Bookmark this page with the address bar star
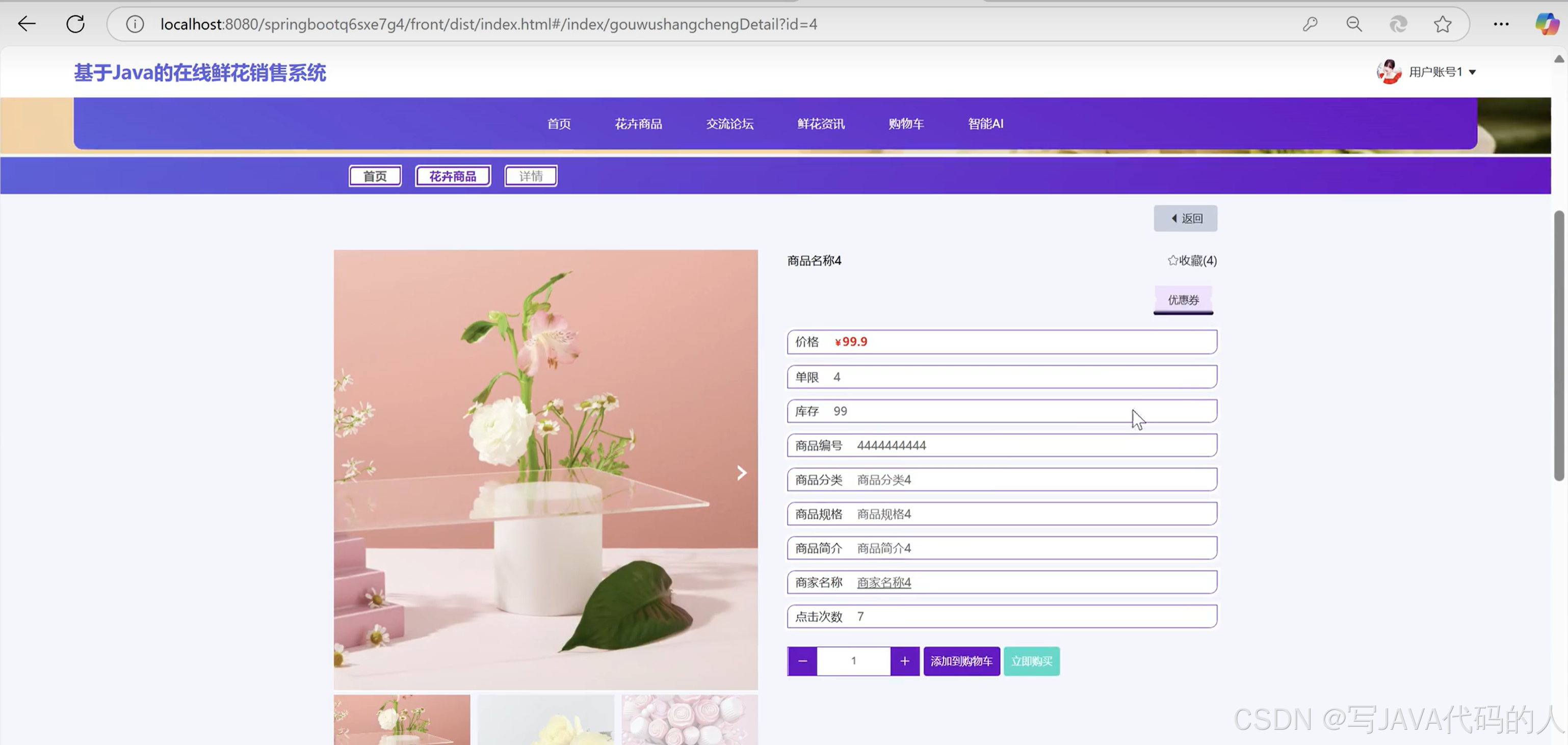The width and height of the screenshot is (1568, 745). [x=1443, y=24]
